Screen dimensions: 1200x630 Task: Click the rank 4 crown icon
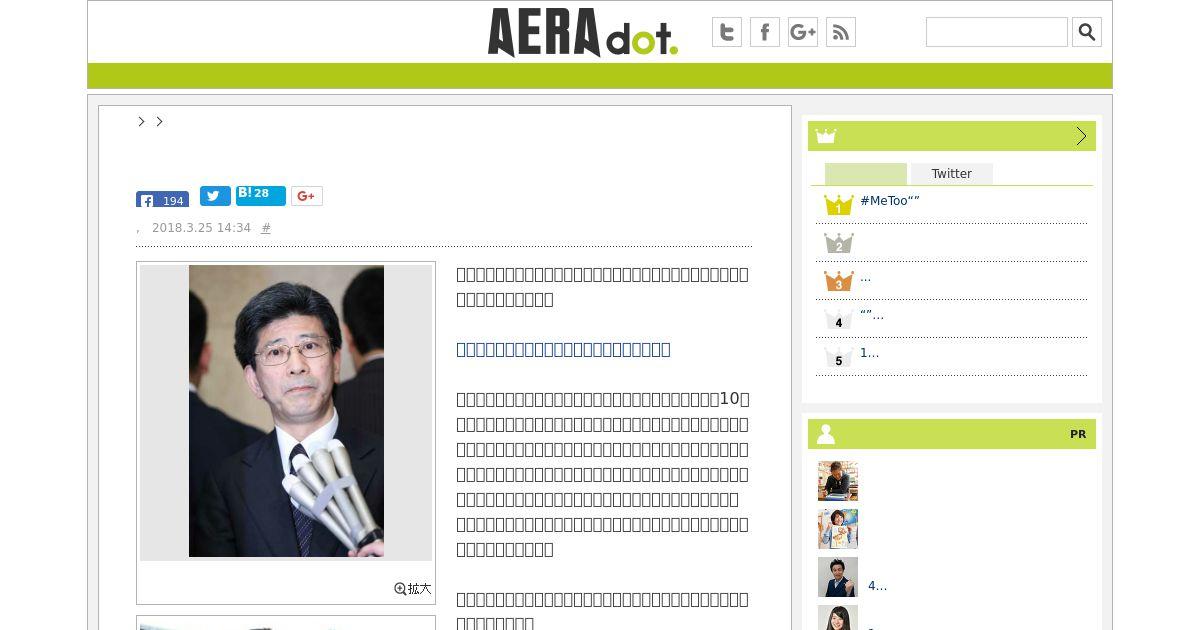(x=838, y=319)
